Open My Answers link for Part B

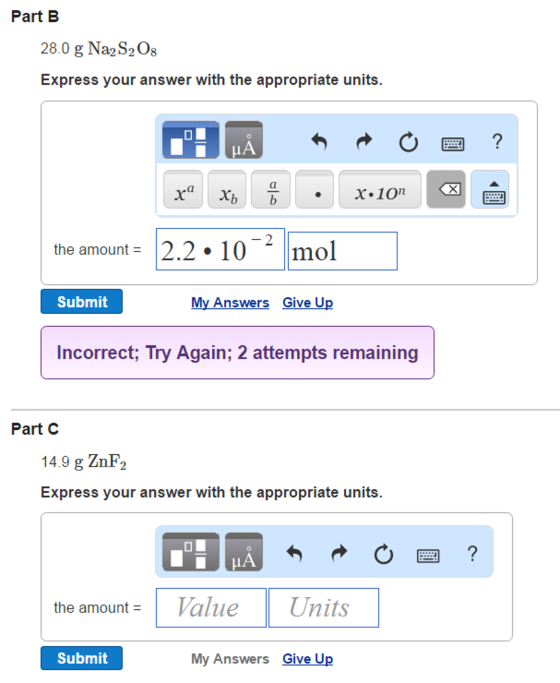click(230, 302)
